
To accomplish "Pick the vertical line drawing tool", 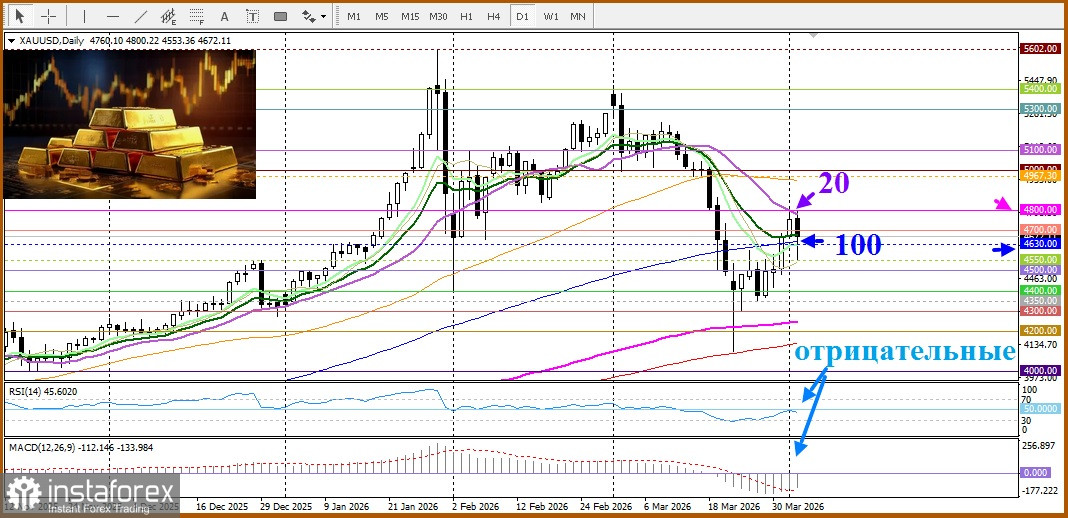I will (x=84, y=16).
